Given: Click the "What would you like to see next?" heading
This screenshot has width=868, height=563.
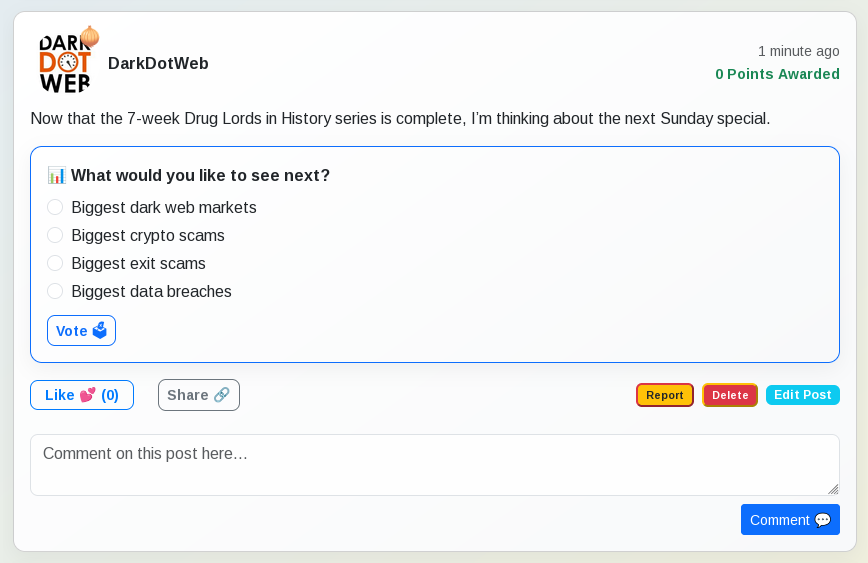Looking at the screenshot, I should 200,175.
